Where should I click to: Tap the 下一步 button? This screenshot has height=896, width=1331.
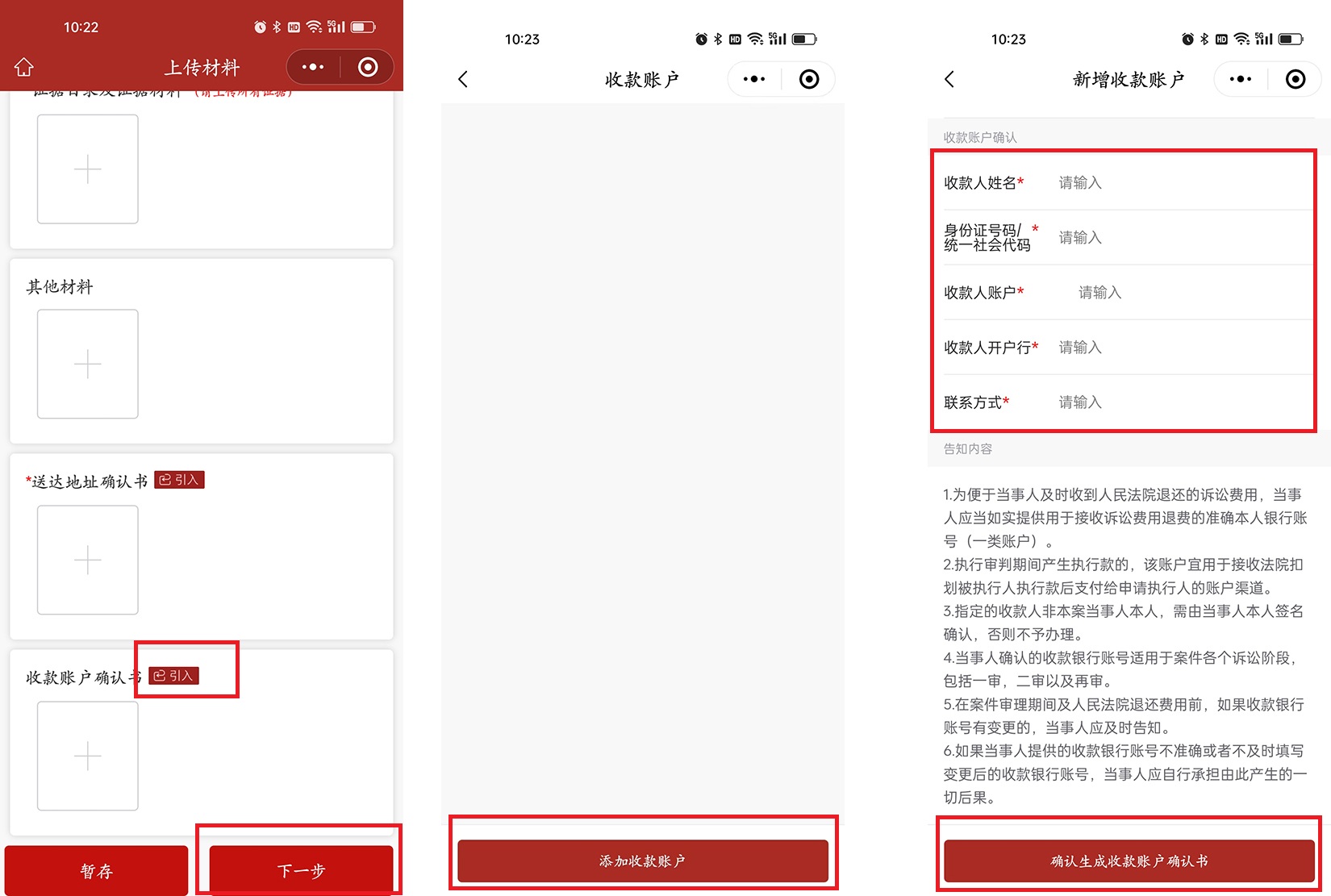[x=301, y=870]
